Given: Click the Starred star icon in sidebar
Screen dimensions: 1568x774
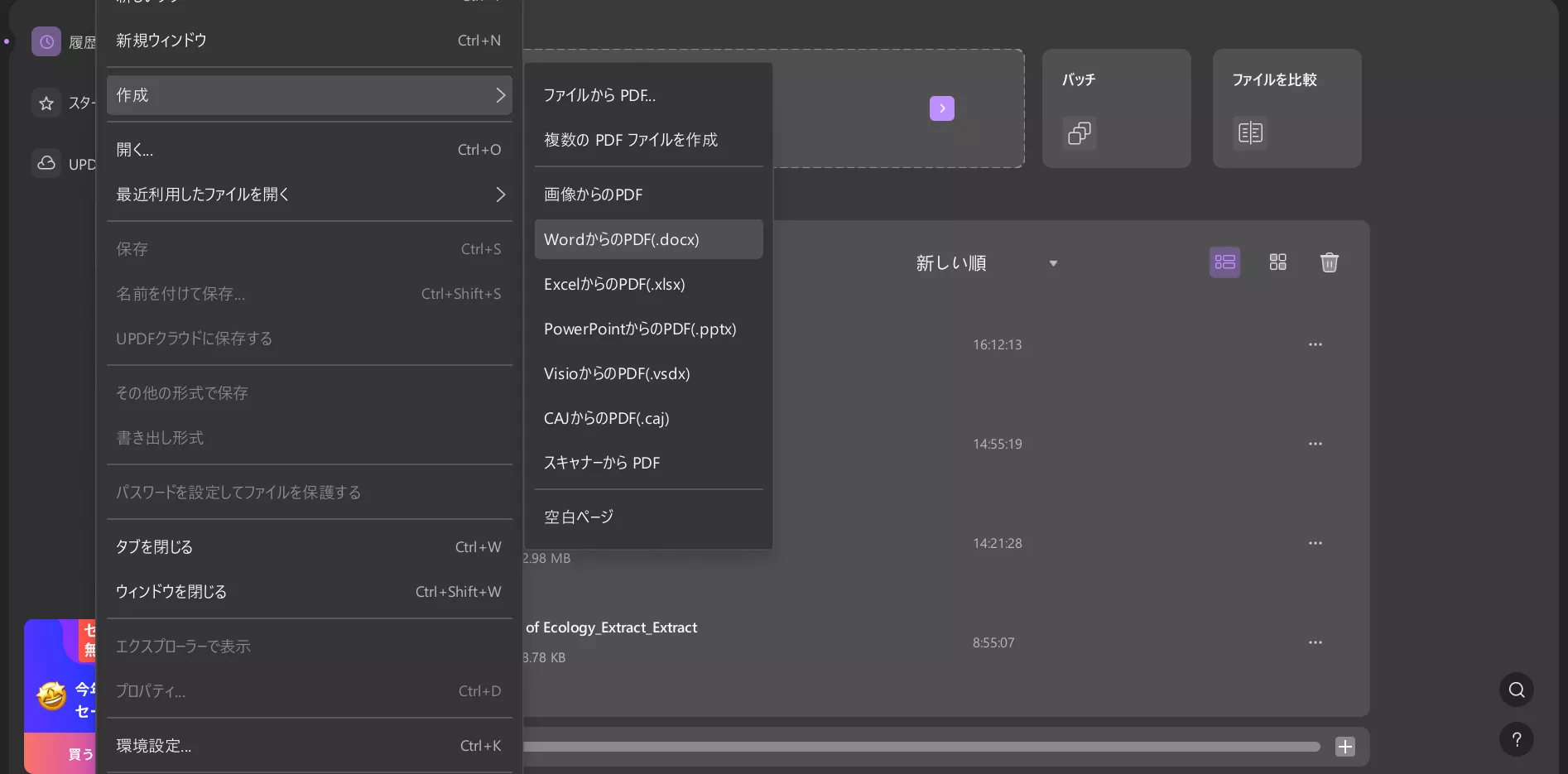Looking at the screenshot, I should (x=46, y=103).
